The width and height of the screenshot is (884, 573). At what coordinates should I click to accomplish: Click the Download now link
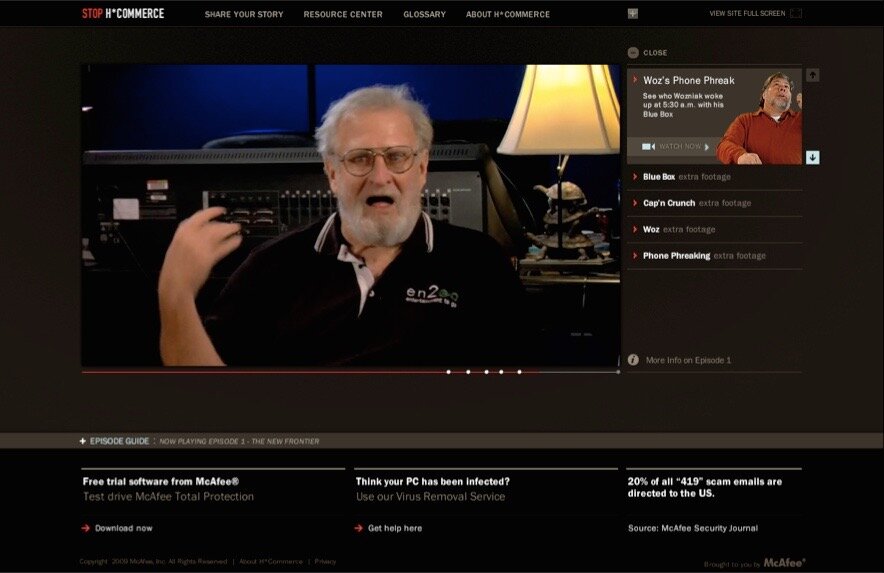(x=123, y=528)
